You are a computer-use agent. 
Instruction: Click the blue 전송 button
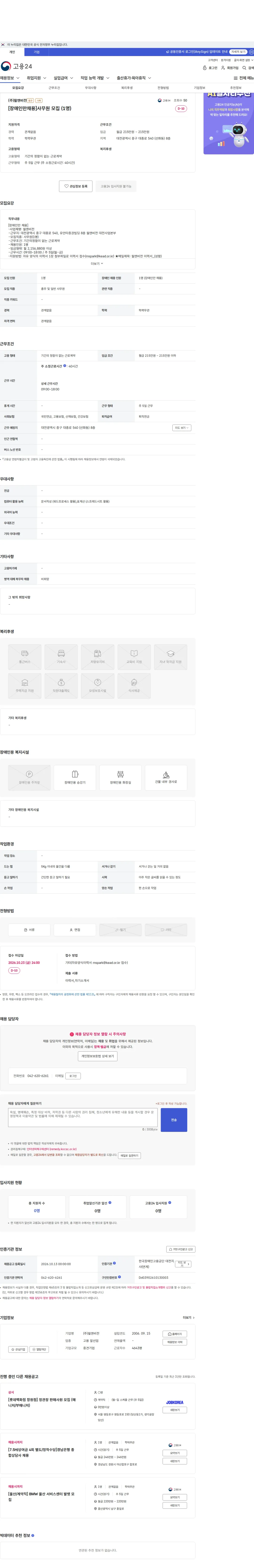[174, 1119]
